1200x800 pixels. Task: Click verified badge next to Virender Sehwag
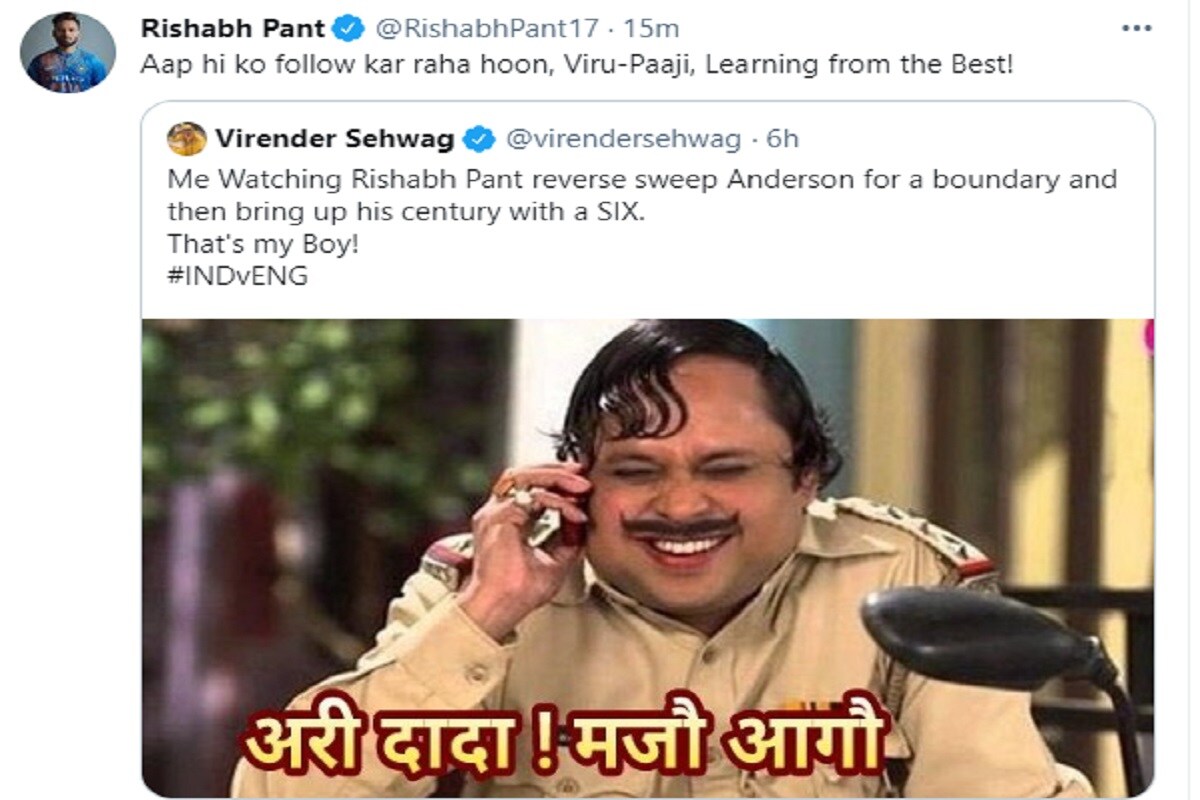(480, 139)
